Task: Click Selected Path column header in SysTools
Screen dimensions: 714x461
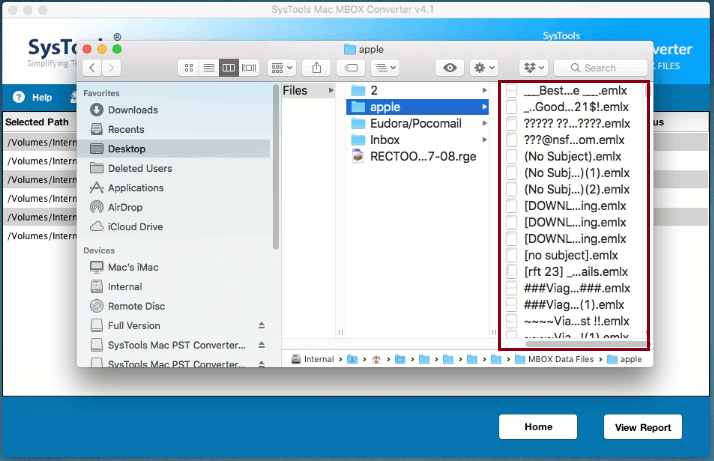Action: click(x=37, y=122)
